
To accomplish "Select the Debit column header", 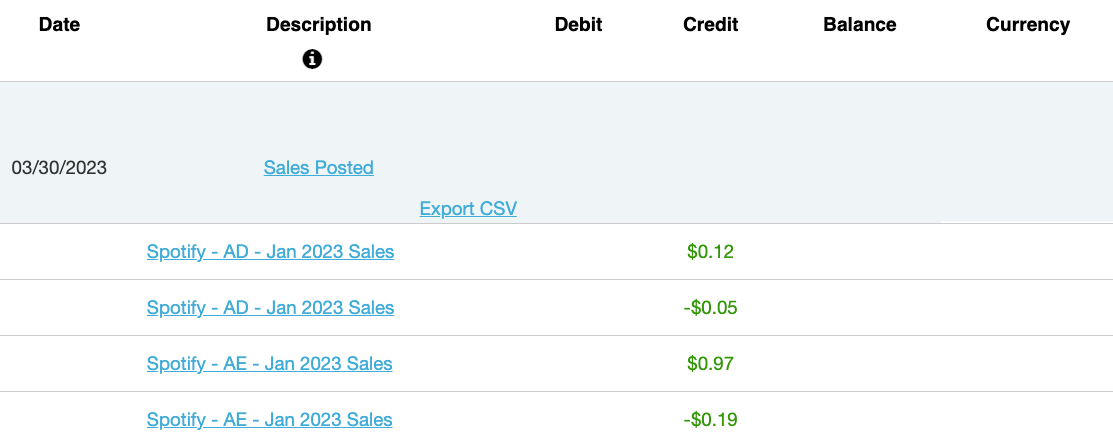I will click(x=579, y=25).
